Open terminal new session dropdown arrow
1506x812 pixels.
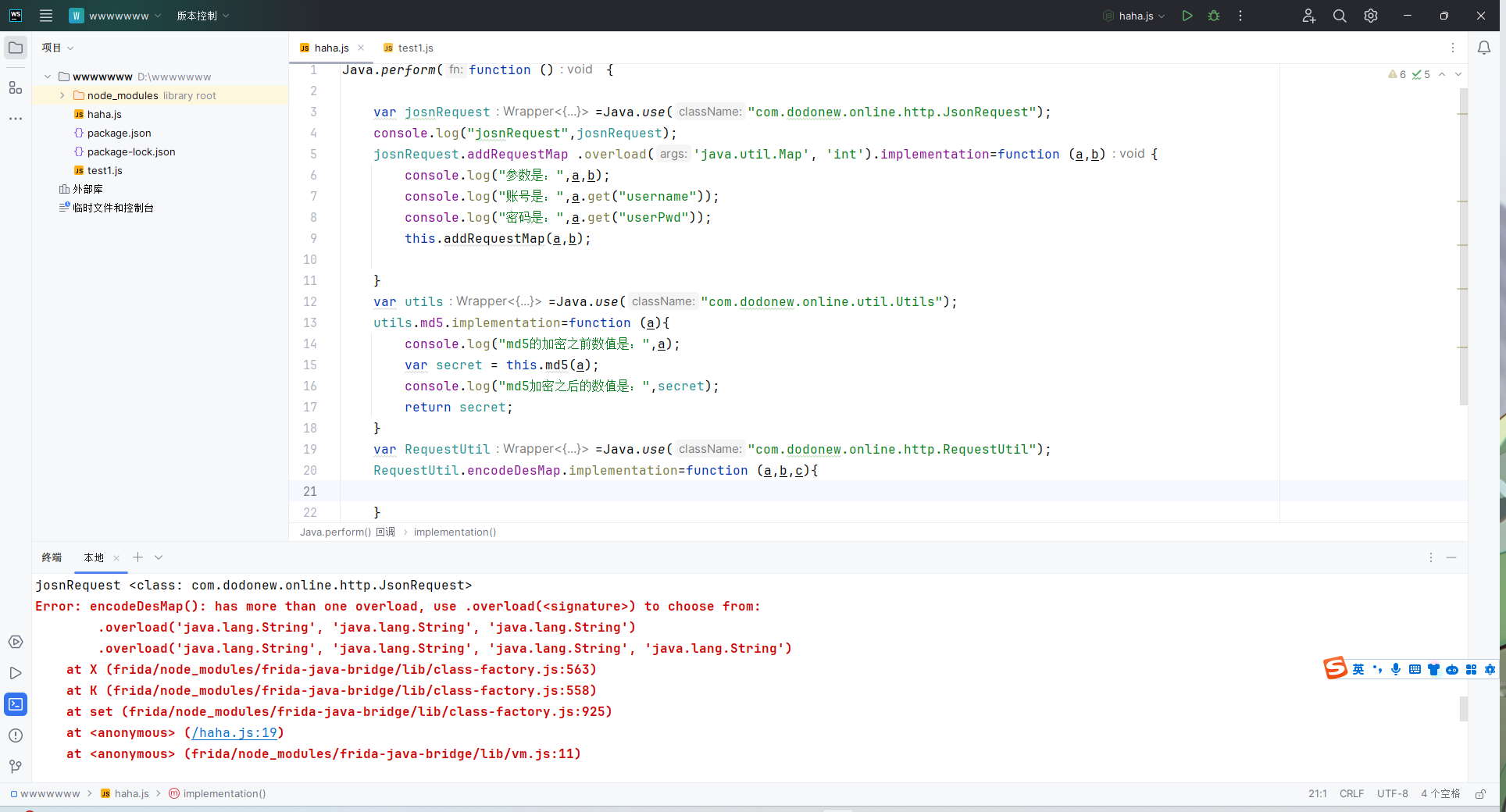[159, 557]
